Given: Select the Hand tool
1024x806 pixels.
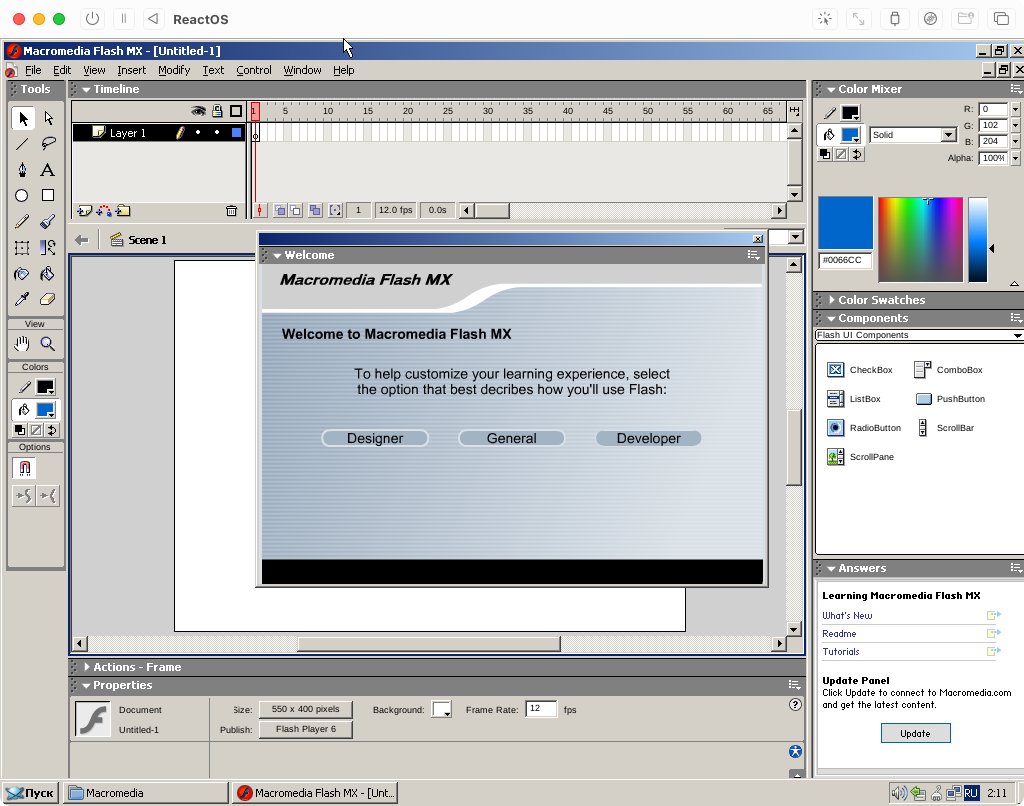Looking at the screenshot, I should (22, 344).
